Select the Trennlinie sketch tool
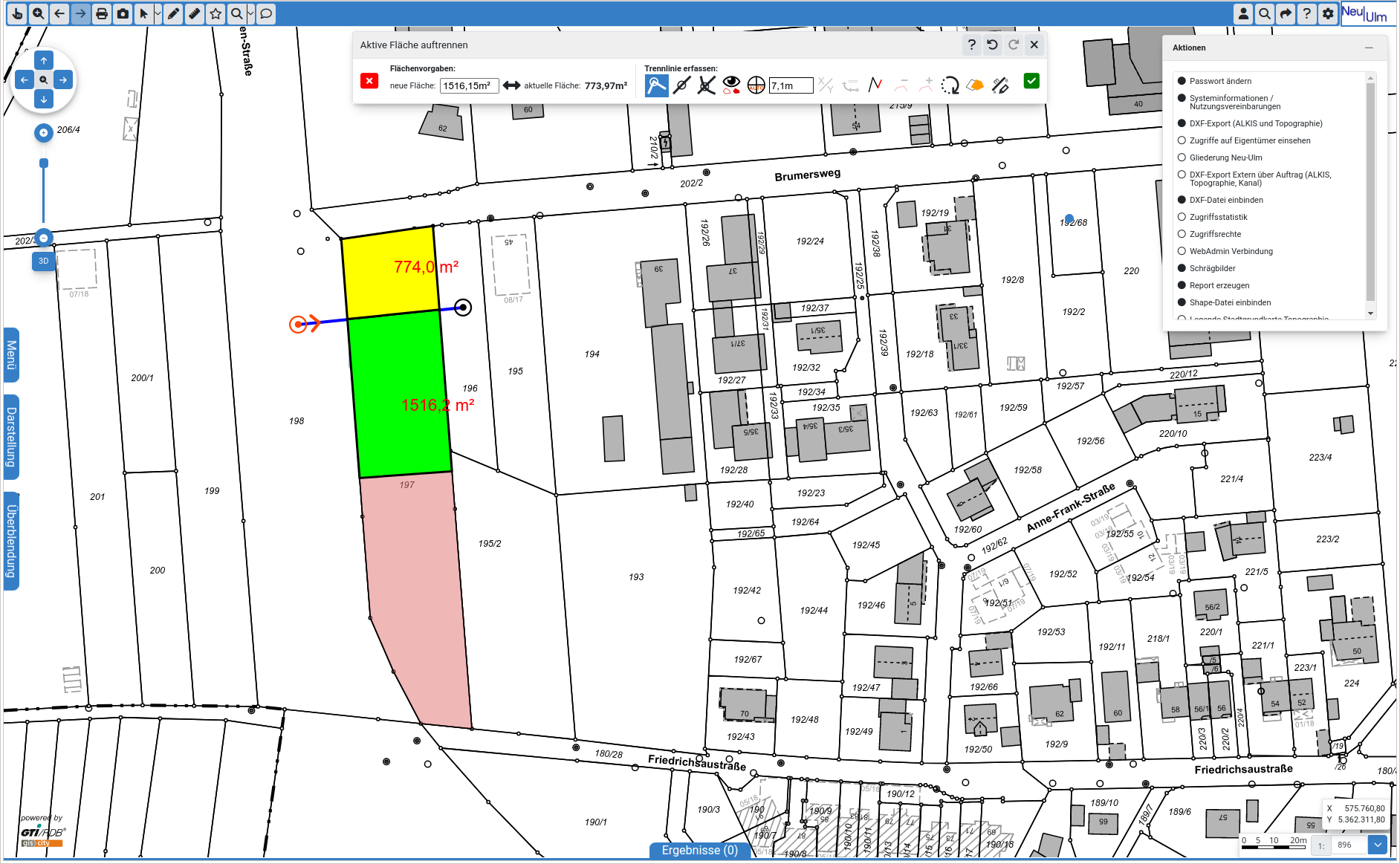Screen dimensions: 1400x864 tap(656, 85)
